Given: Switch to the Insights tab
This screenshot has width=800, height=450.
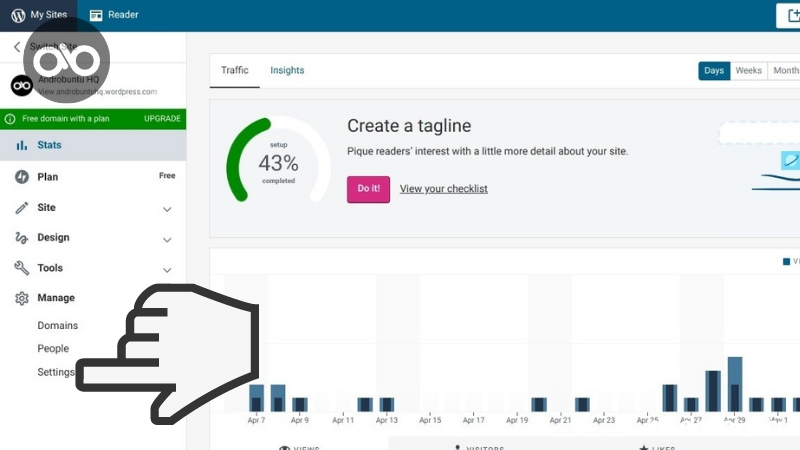Looking at the screenshot, I should [x=287, y=71].
